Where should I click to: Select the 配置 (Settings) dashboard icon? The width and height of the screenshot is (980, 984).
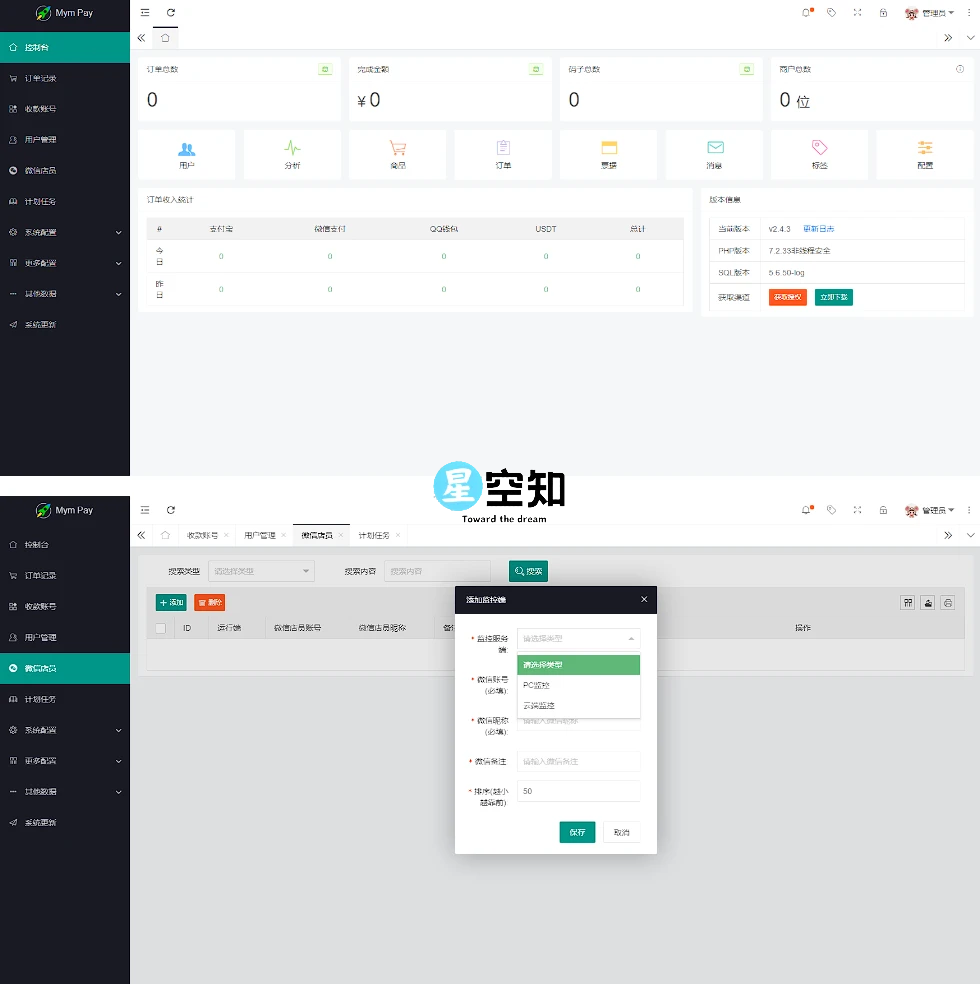click(925, 154)
